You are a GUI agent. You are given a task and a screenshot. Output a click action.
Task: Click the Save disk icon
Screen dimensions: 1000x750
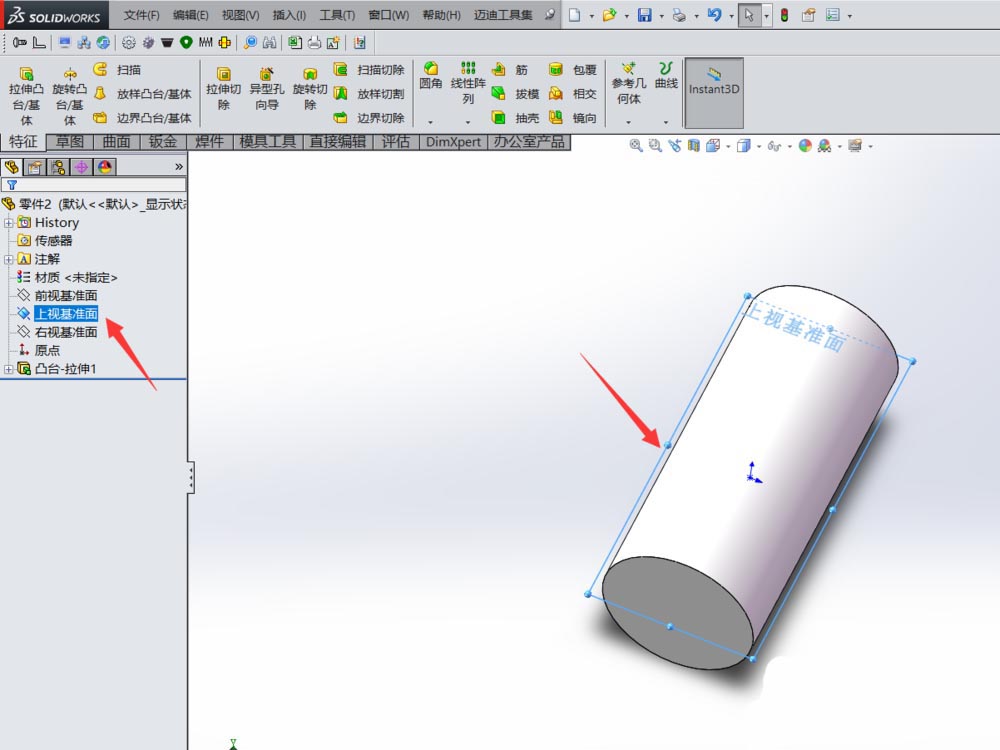[x=645, y=15]
